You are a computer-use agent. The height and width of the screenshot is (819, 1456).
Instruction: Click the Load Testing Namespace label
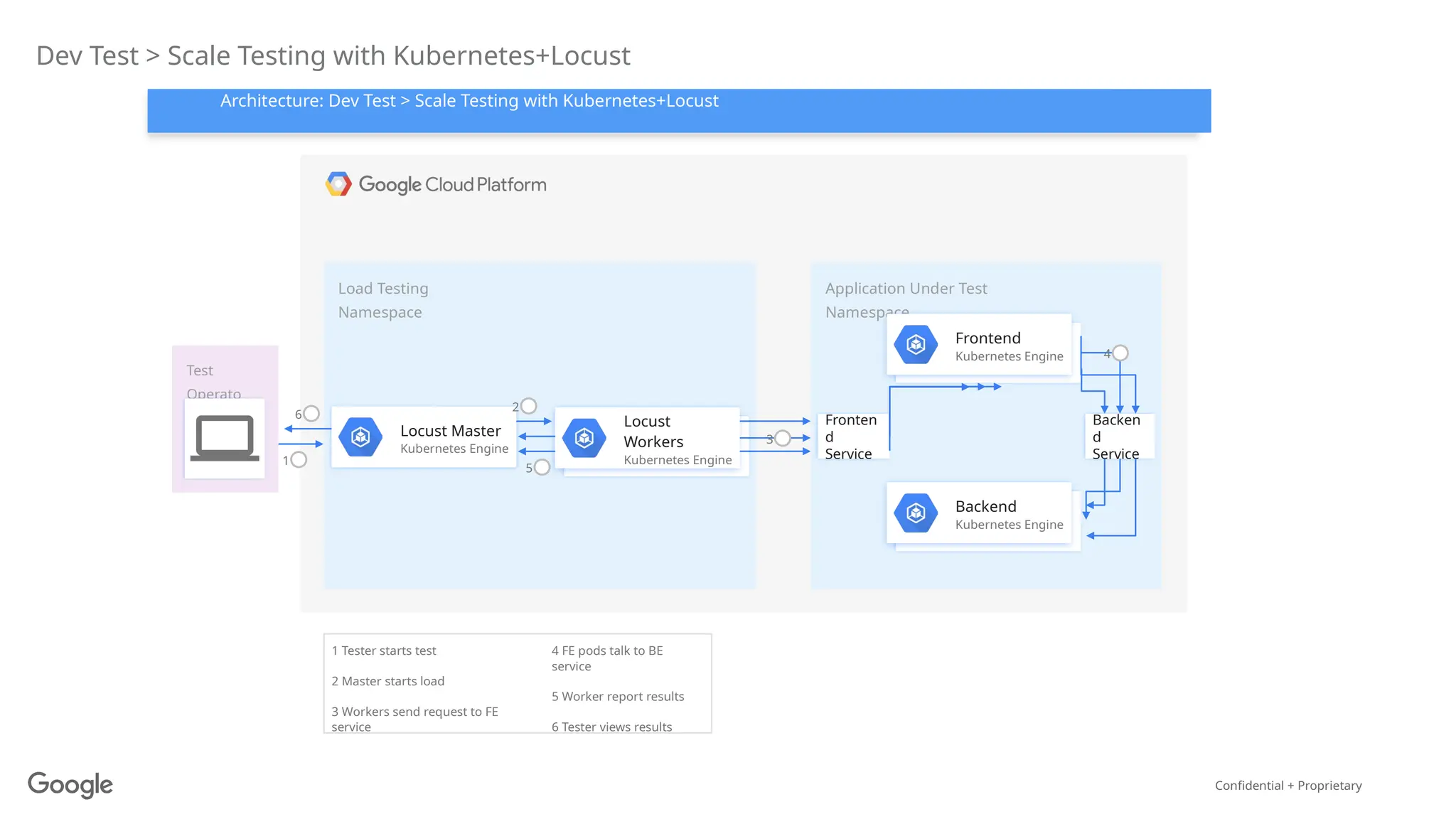(383, 300)
